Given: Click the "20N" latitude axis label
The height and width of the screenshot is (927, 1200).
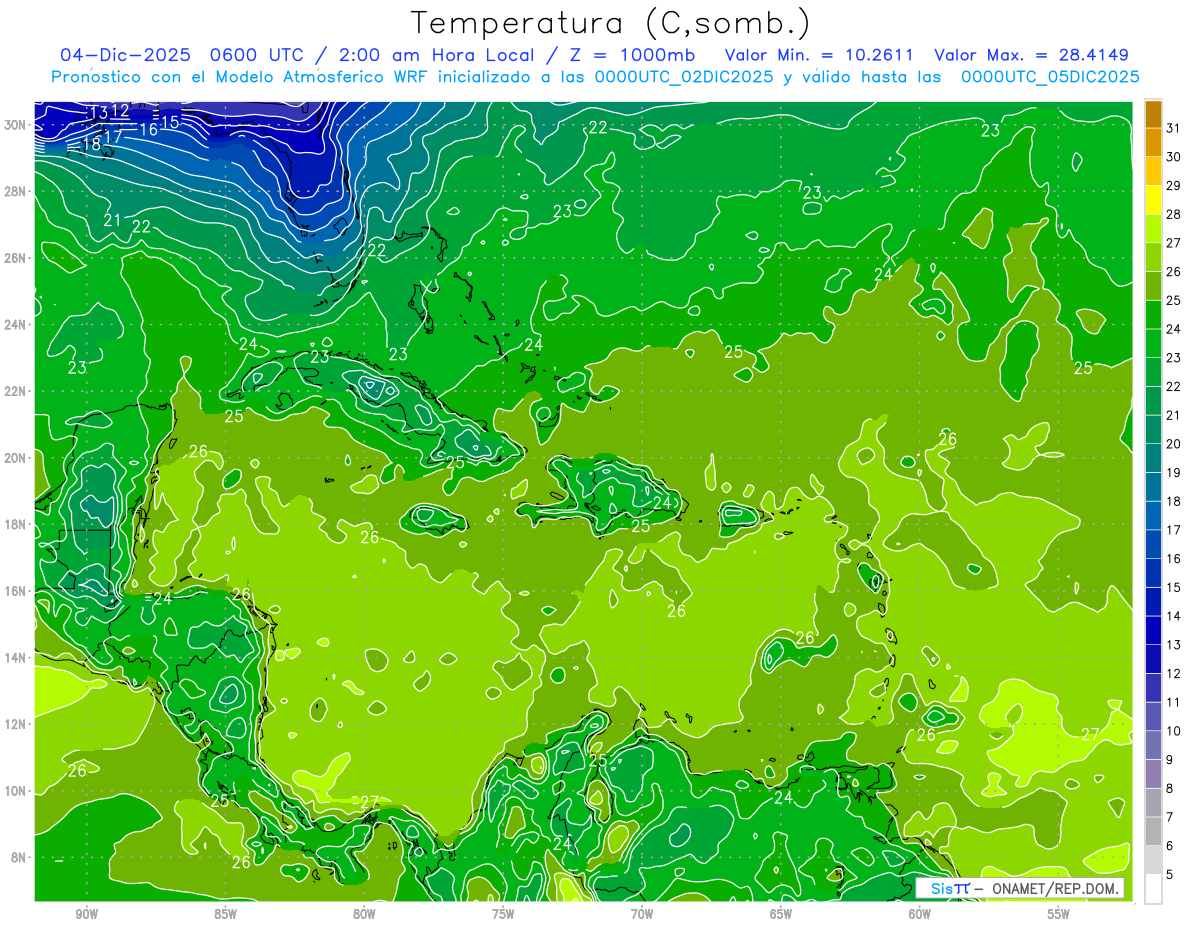Looking at the screenshot, I should [14, 457].
